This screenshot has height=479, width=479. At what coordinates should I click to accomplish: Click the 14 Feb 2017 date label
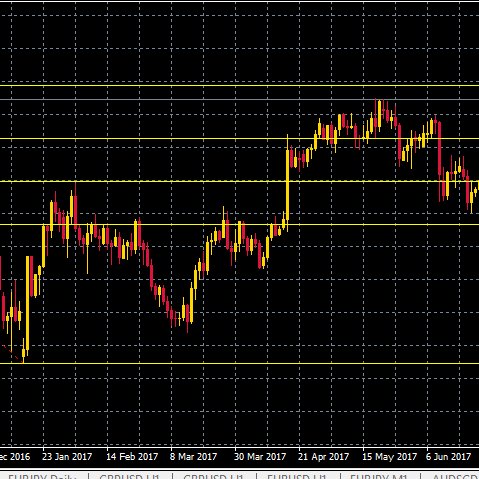tap(132, 456)
